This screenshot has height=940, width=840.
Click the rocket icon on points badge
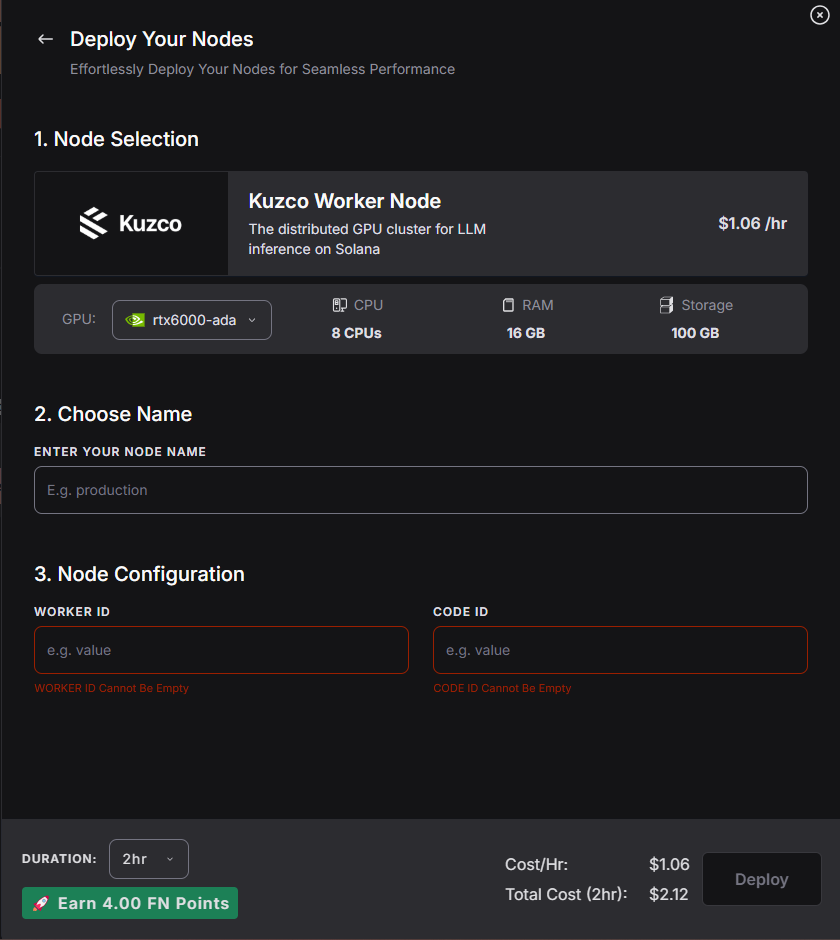tap(41, 903)
